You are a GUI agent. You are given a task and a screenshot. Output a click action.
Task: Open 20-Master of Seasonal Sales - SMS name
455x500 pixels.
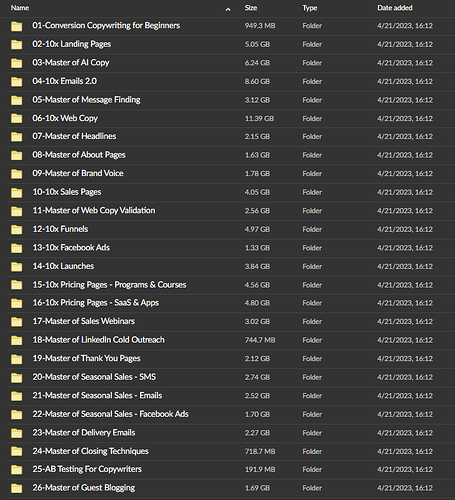click(94, 377)
